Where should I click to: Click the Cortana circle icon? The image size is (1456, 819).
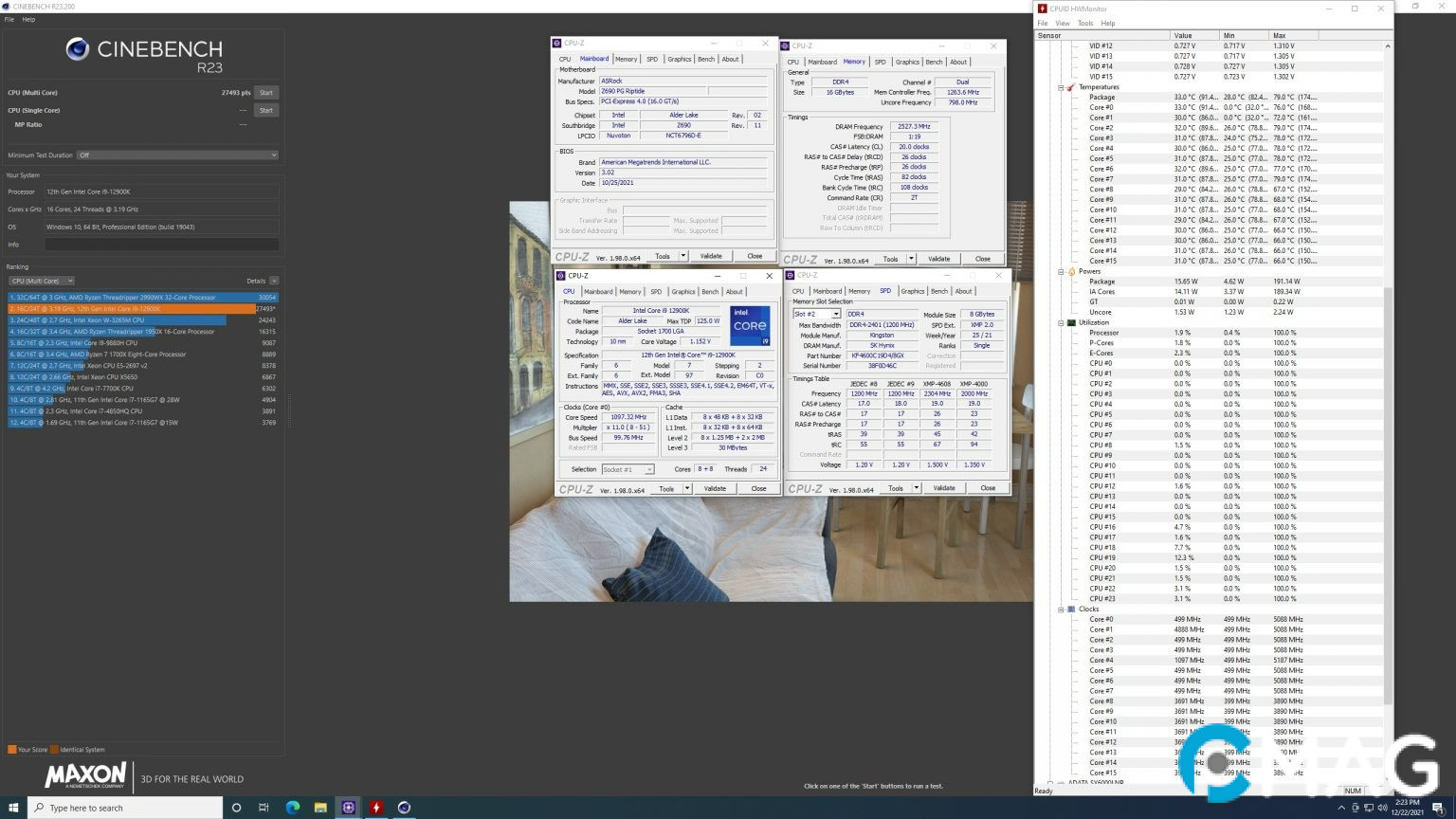pos(236,808)
